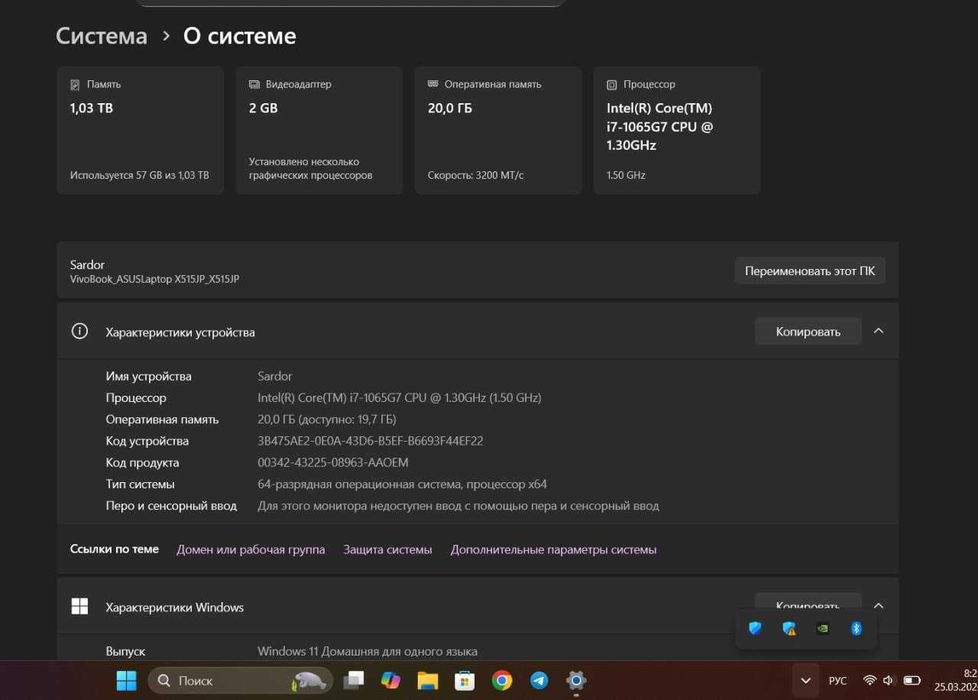The image size is (978, 700).
Task: Open the Bluetooth tray icon
Action: pos(856,628)
